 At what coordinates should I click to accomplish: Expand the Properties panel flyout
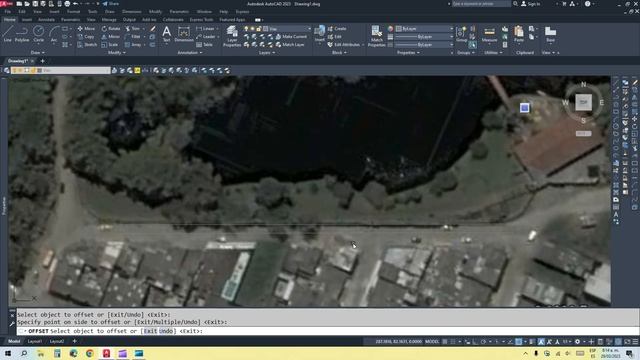(408, 53)
